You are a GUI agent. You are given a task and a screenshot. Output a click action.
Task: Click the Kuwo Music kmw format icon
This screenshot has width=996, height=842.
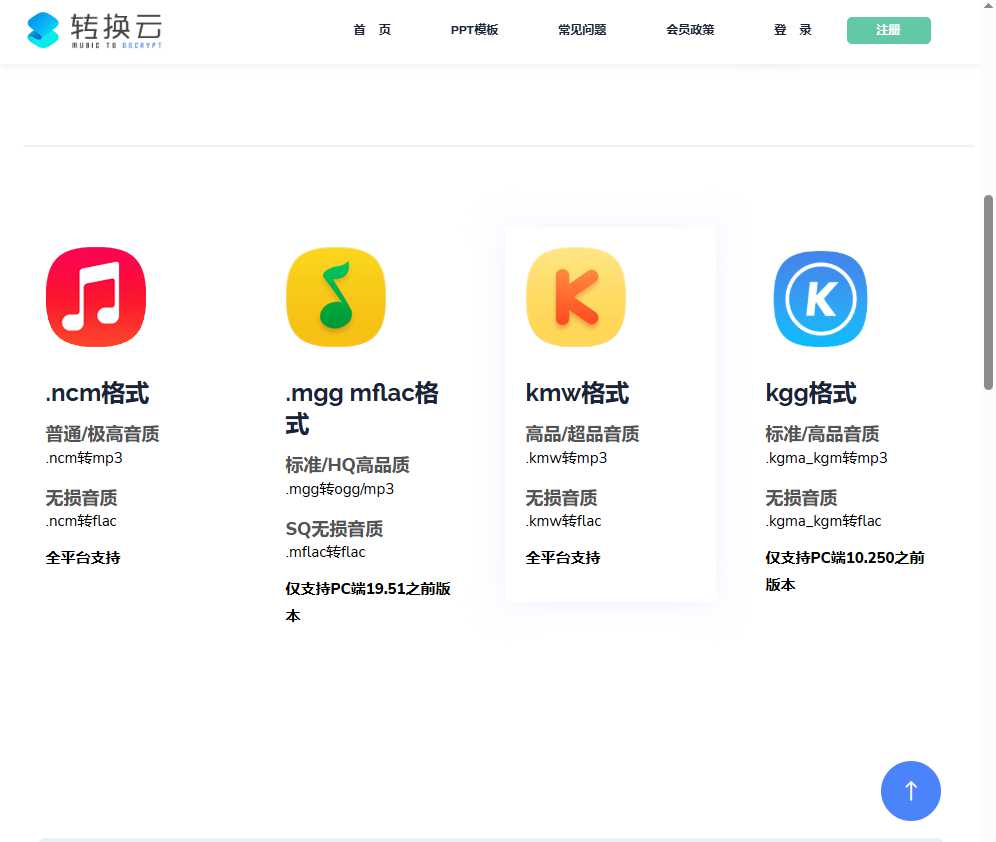(x=575, y=296)
